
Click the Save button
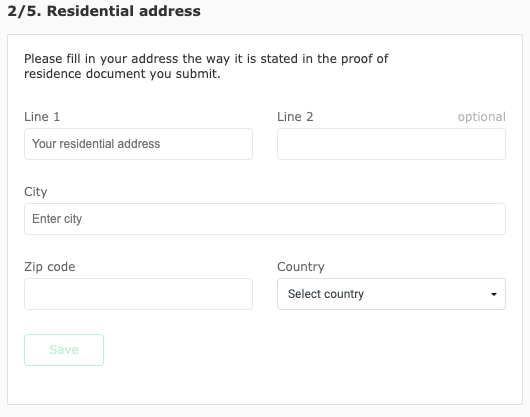click(x=64, y=350)
